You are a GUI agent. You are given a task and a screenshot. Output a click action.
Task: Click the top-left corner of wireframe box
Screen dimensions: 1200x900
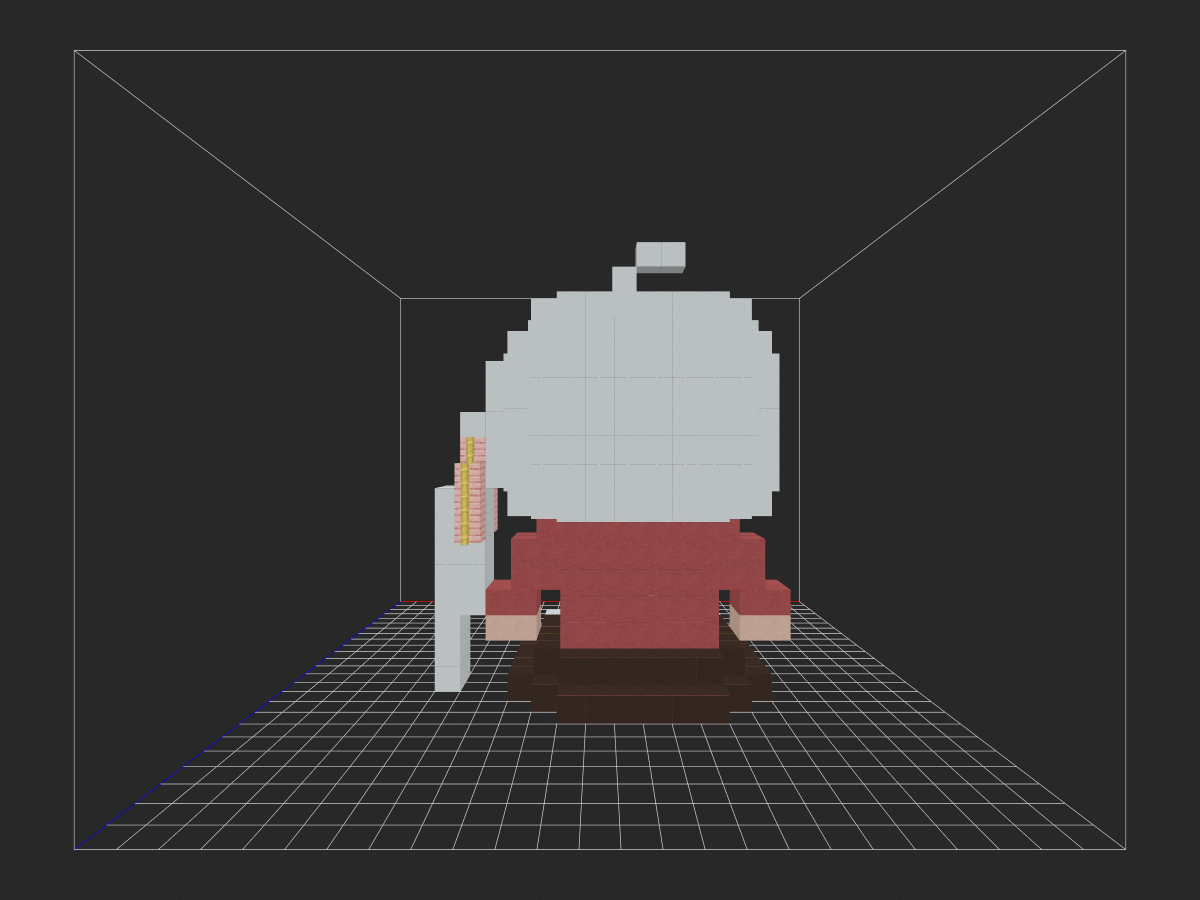coord(75,51)
